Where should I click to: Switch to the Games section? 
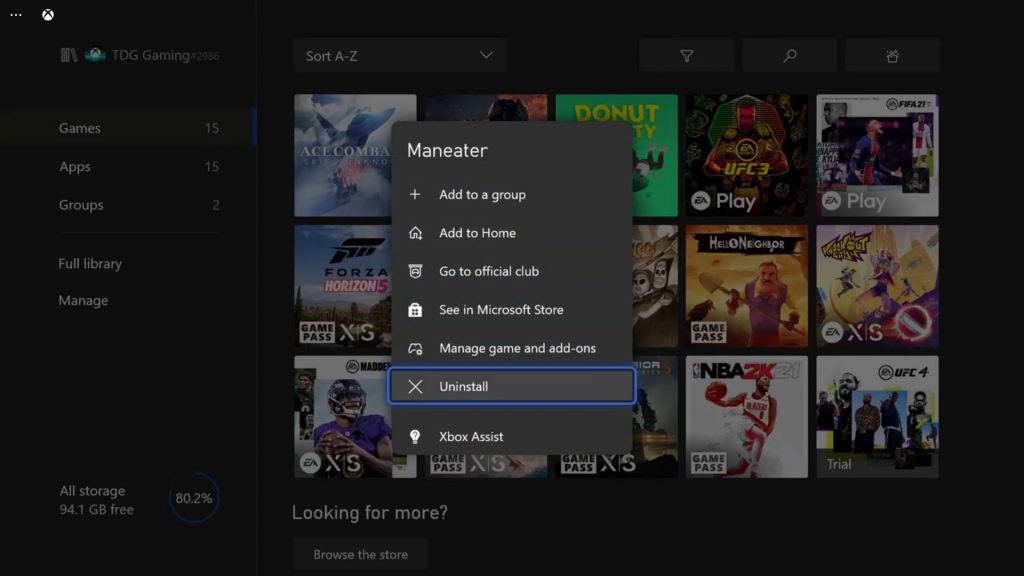[127, 128]
